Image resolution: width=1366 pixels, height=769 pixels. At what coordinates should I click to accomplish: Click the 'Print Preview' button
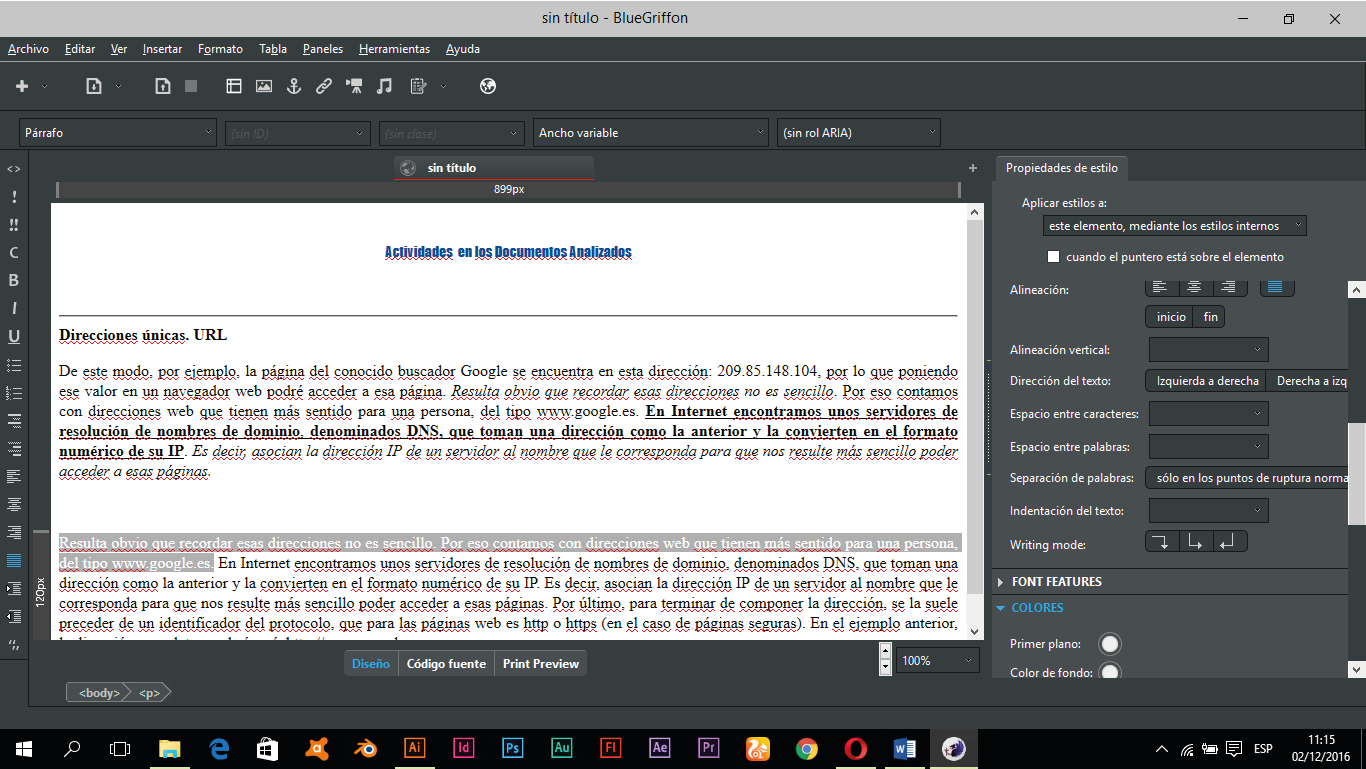(x=540, y=664)
